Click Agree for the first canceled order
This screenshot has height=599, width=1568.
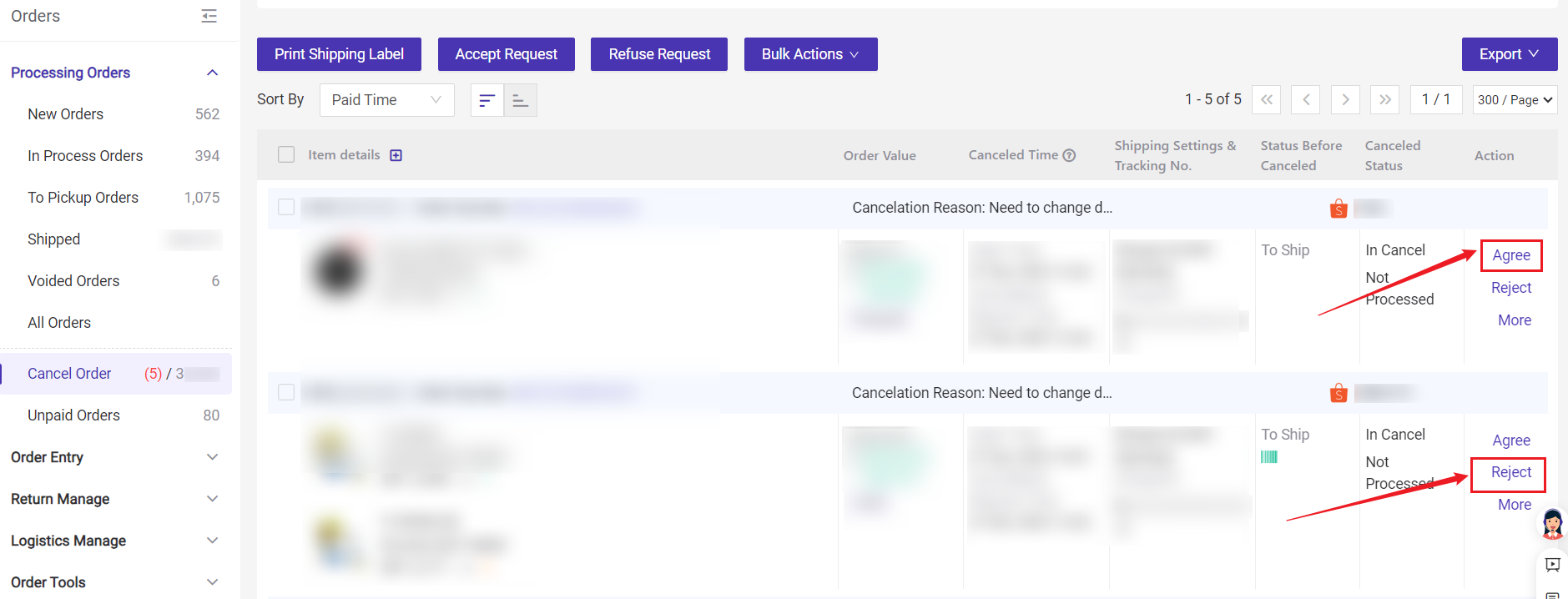pos(1511,255)
